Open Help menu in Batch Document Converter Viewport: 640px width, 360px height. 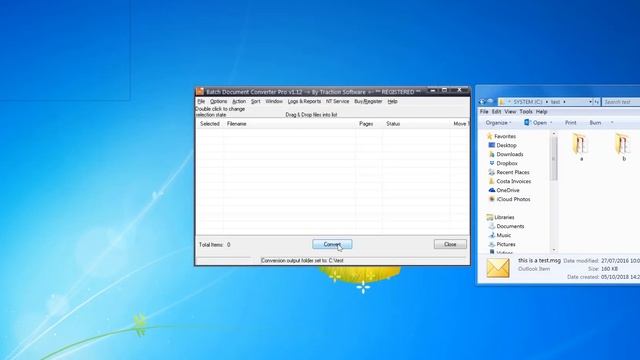(392, 101)
